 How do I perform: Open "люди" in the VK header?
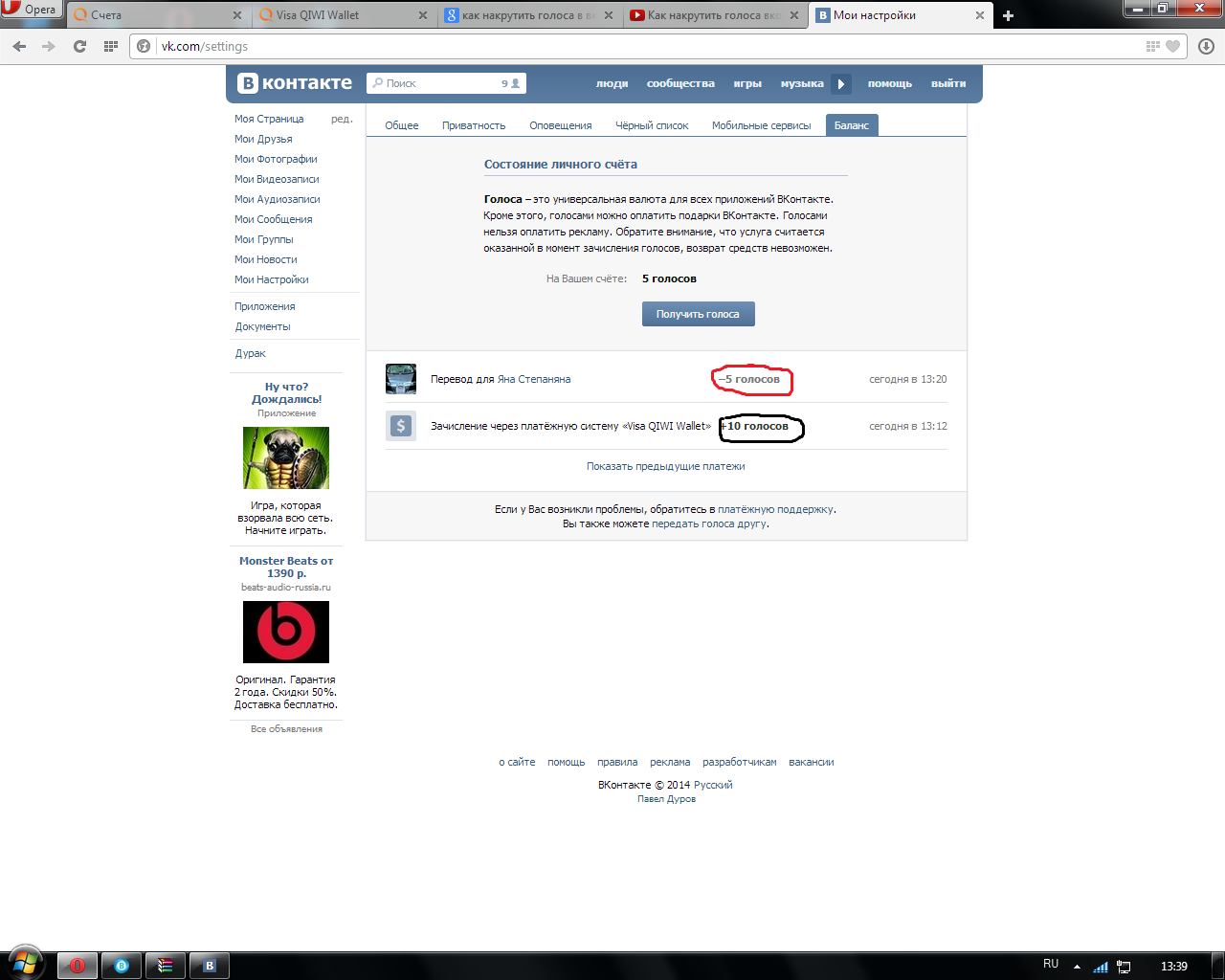(612, 83)
